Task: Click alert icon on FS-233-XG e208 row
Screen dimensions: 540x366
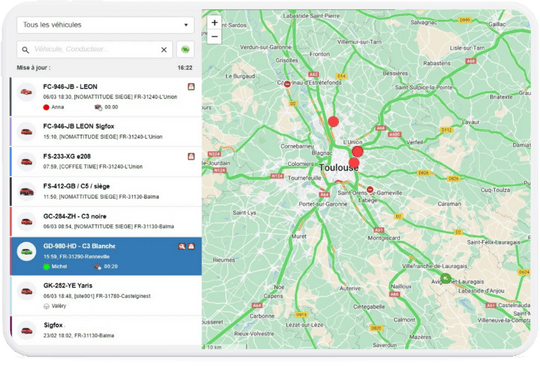Action: (191, 156)
